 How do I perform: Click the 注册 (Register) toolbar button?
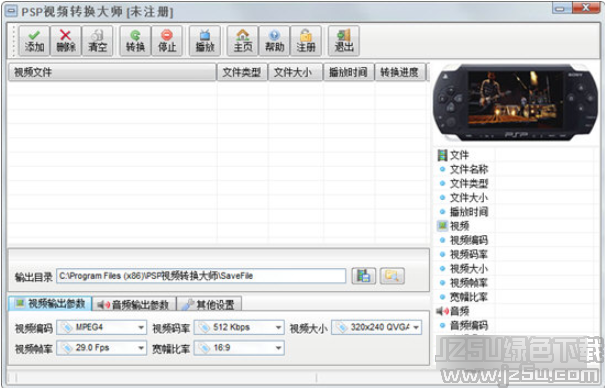[x=306, y=41]
